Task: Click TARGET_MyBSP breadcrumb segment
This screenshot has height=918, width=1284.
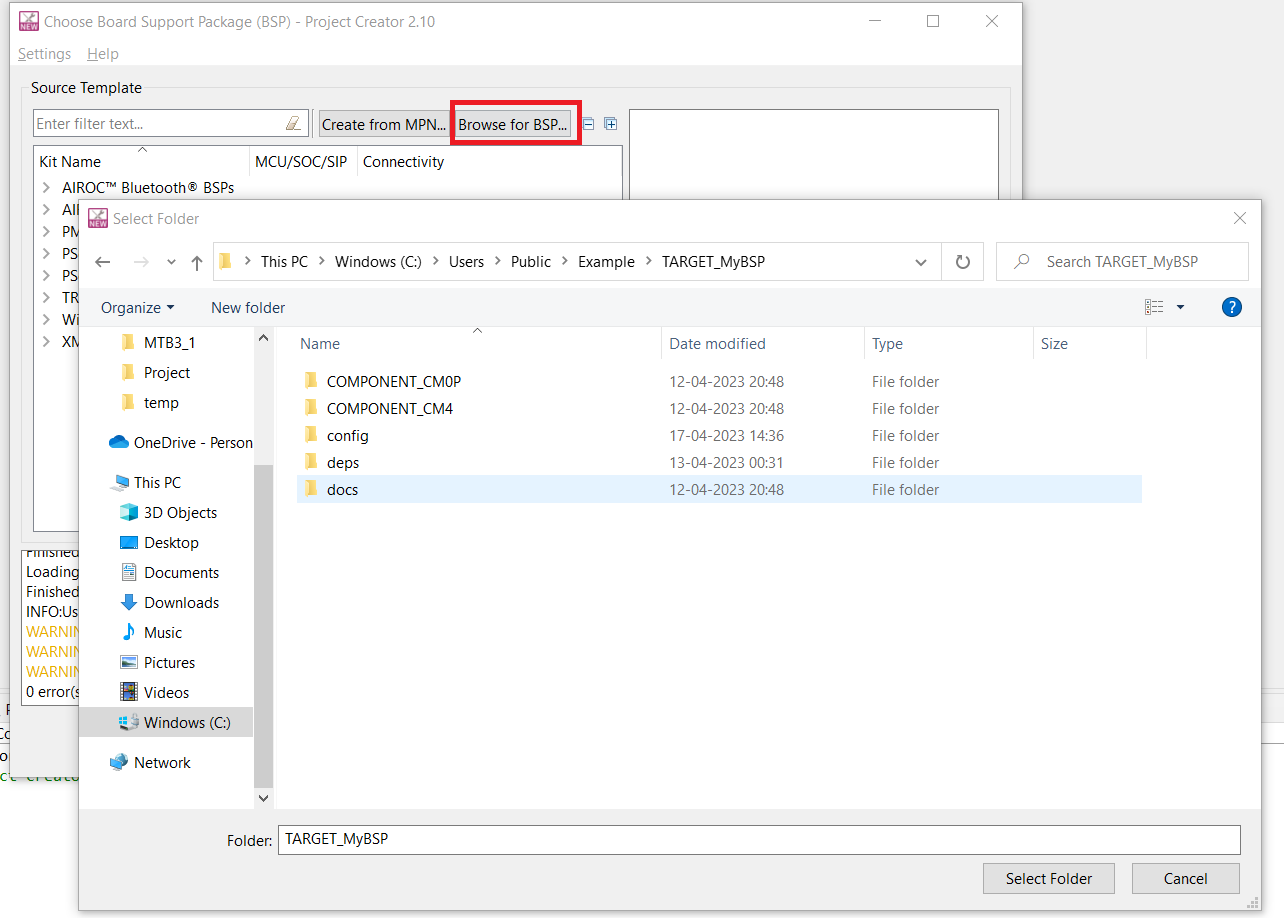Action: (x=713, y=262)
